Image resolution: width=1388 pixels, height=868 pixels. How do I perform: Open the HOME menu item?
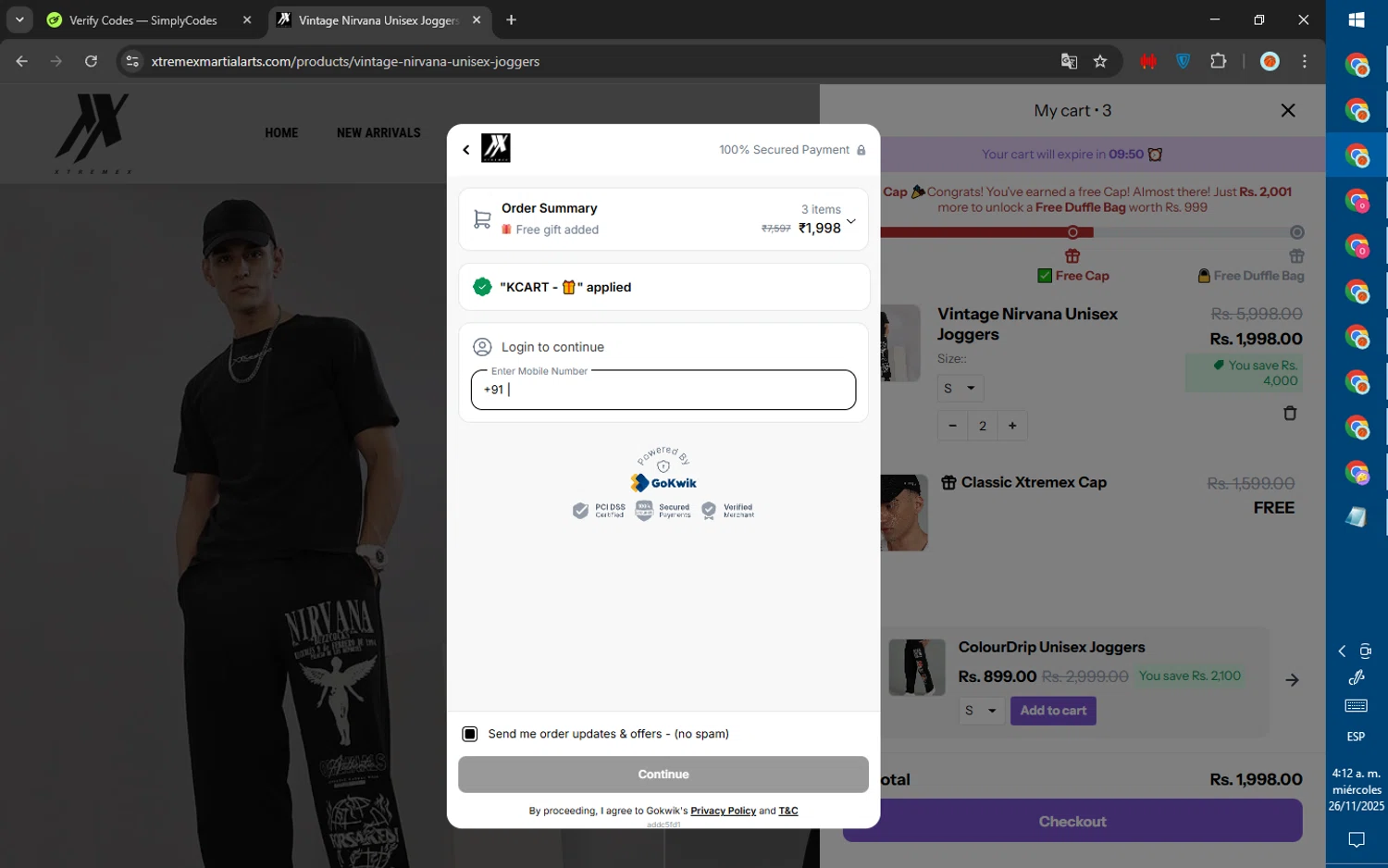point(281,133)
